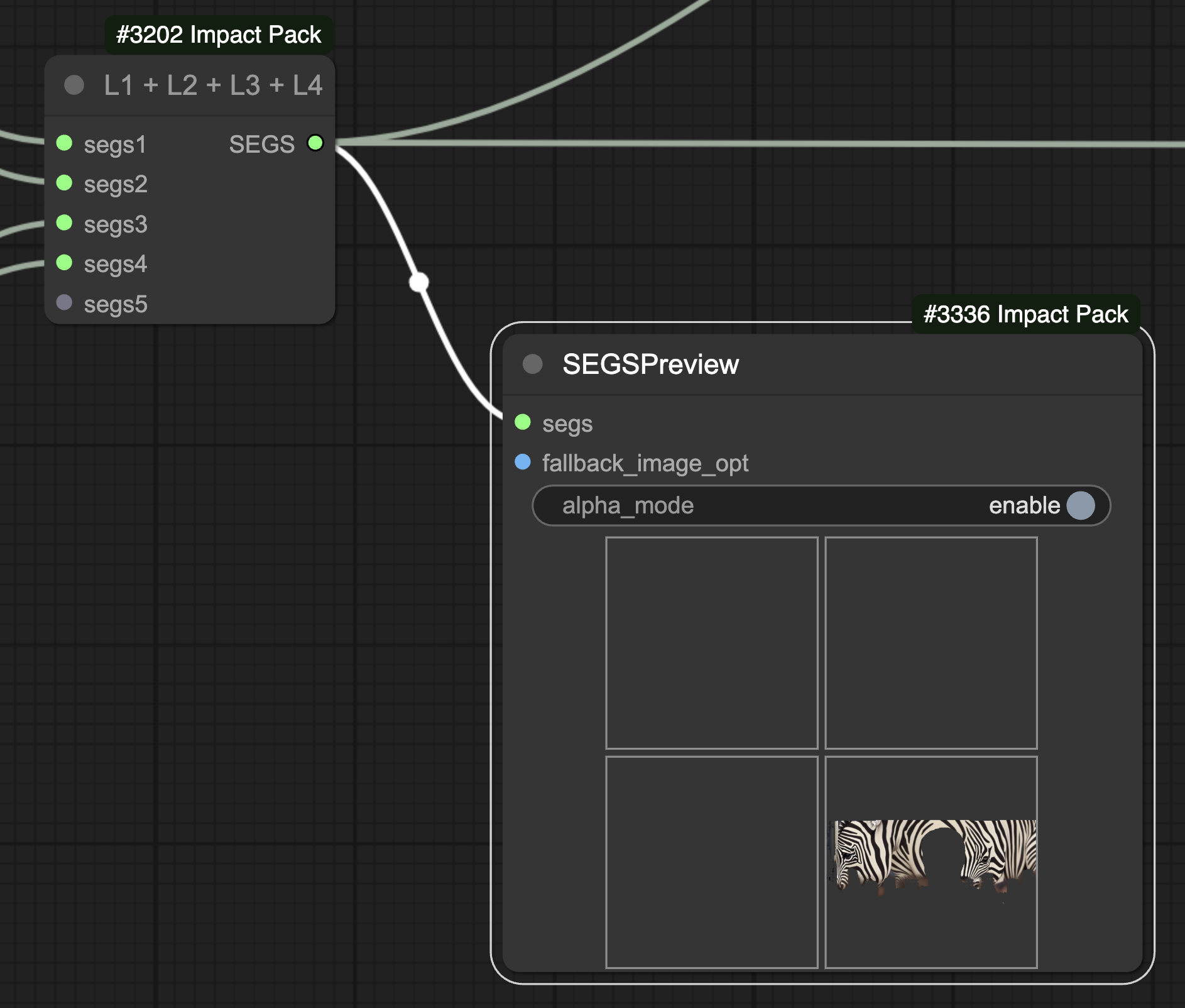This screenshot has height=1008, width=1185.
Task: Click the segs4 input port dot
Action: tap(63, 264)
